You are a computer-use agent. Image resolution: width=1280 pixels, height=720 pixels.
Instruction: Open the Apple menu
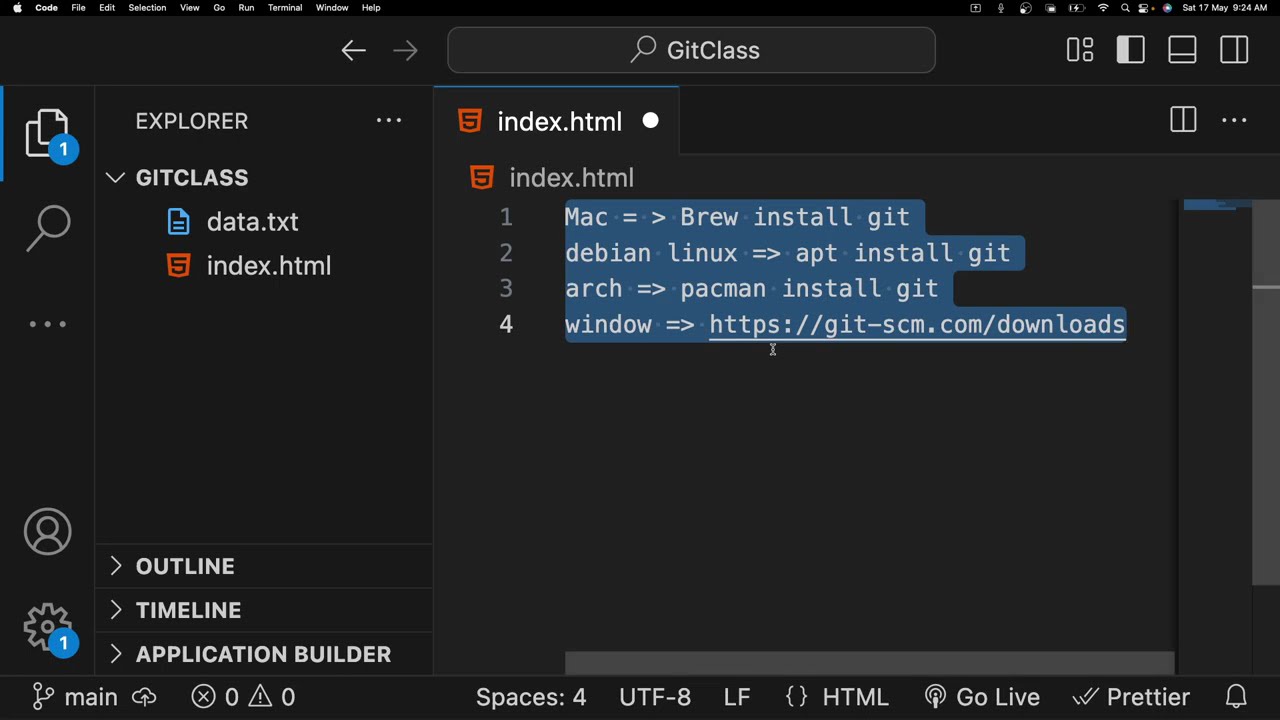coord(17,8)
